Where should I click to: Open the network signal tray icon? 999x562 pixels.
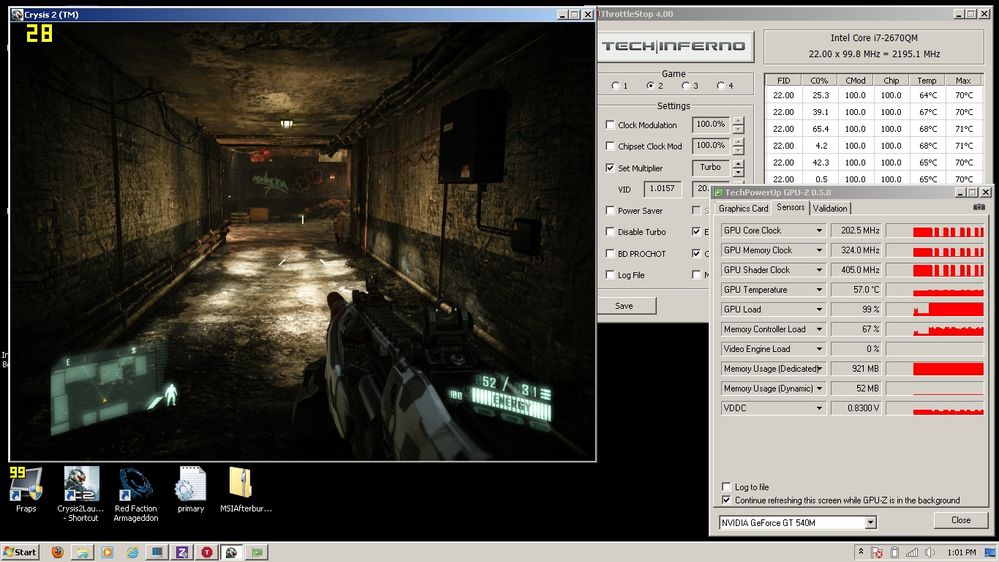point(912,552)
